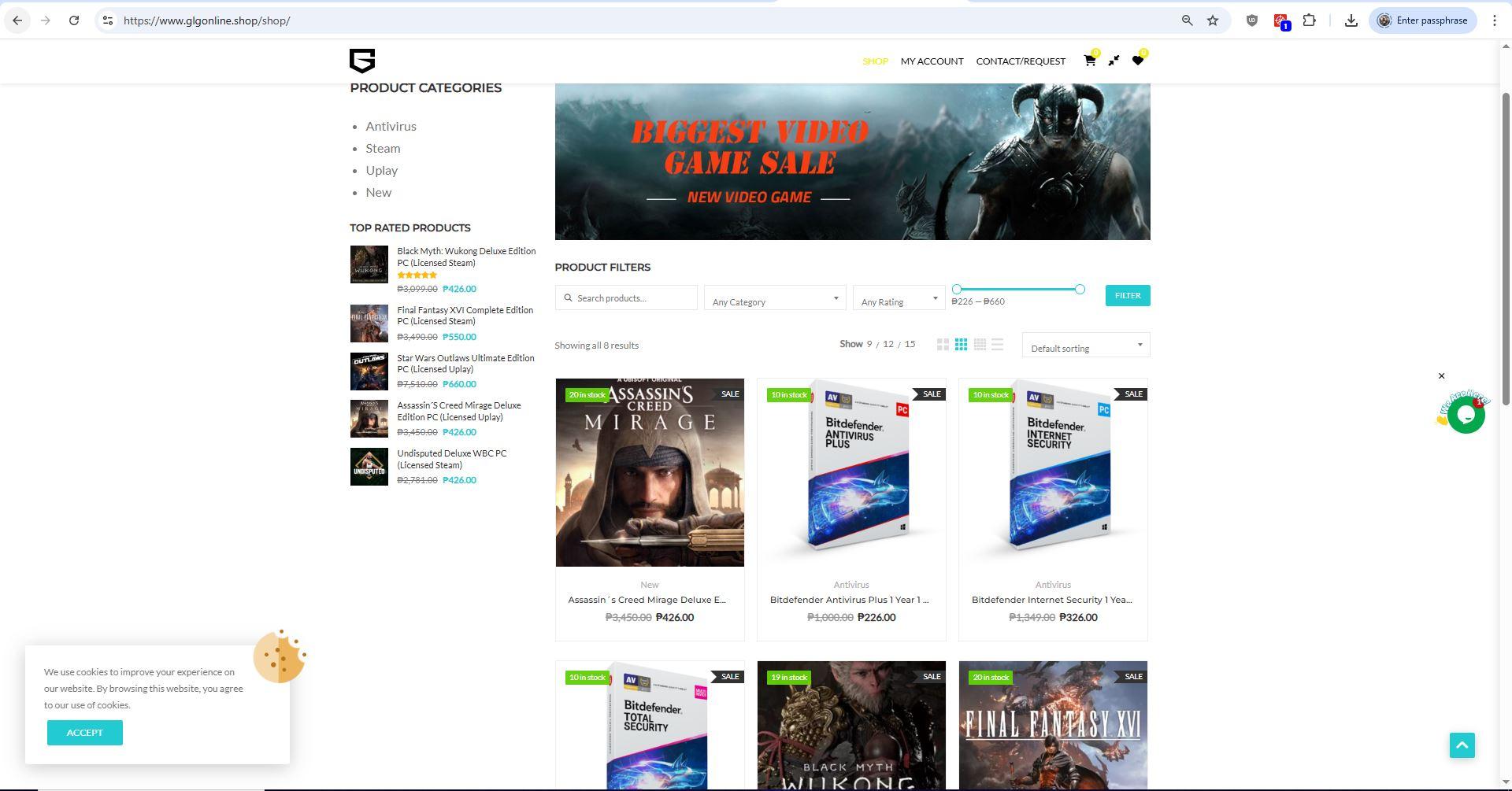
Task: Open the Black Myth Wukong grid image
Action: (x=851, y=726)
